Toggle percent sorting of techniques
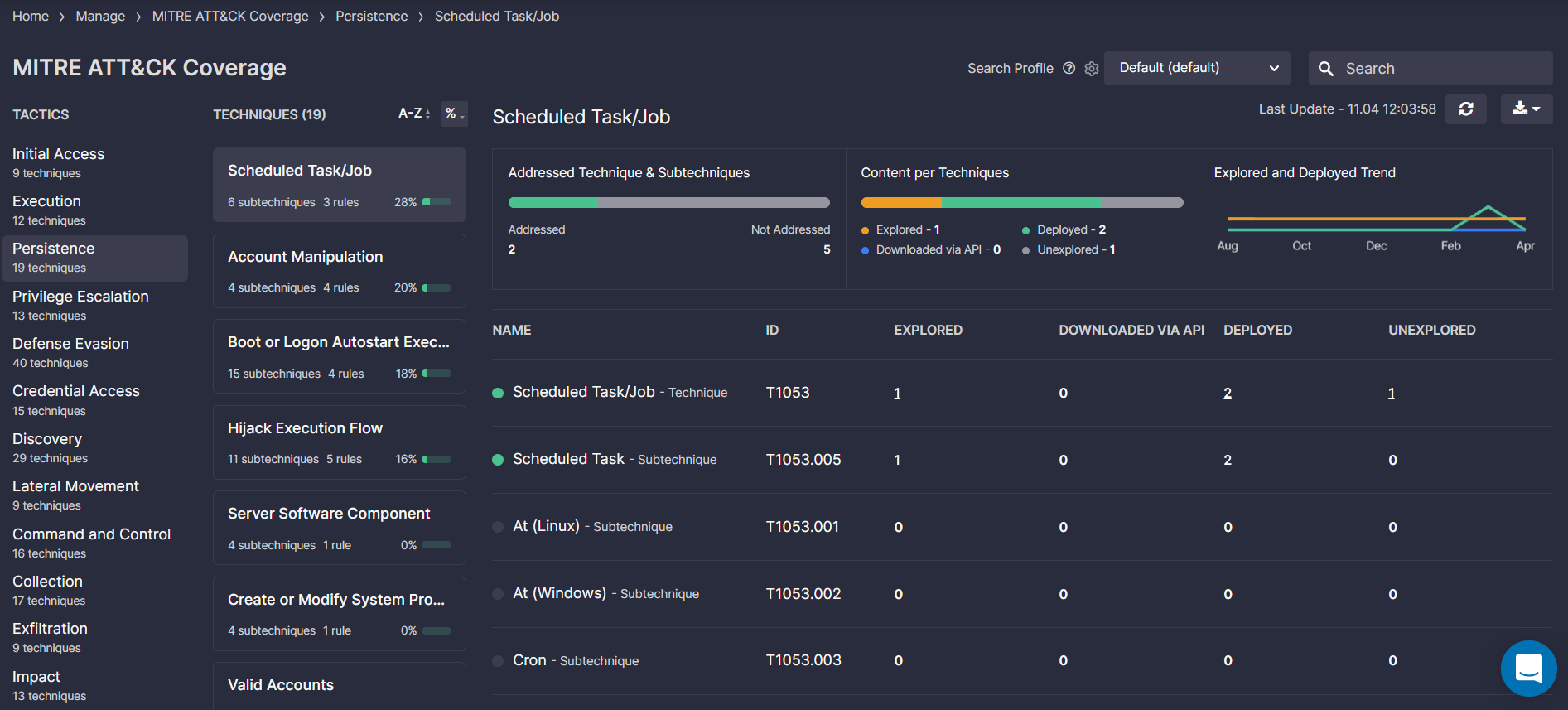This screenshot has width=1568, height=710. coord(454,114)
